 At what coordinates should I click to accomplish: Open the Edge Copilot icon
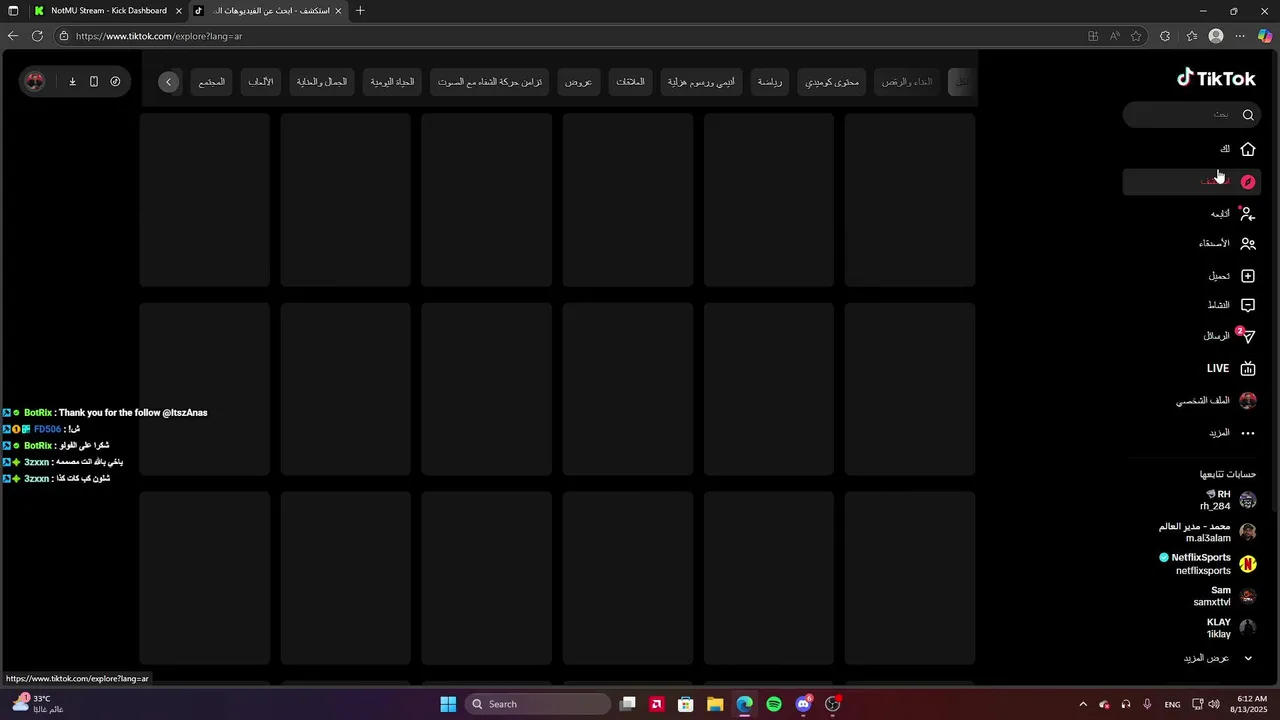[x=1265, y=36]
